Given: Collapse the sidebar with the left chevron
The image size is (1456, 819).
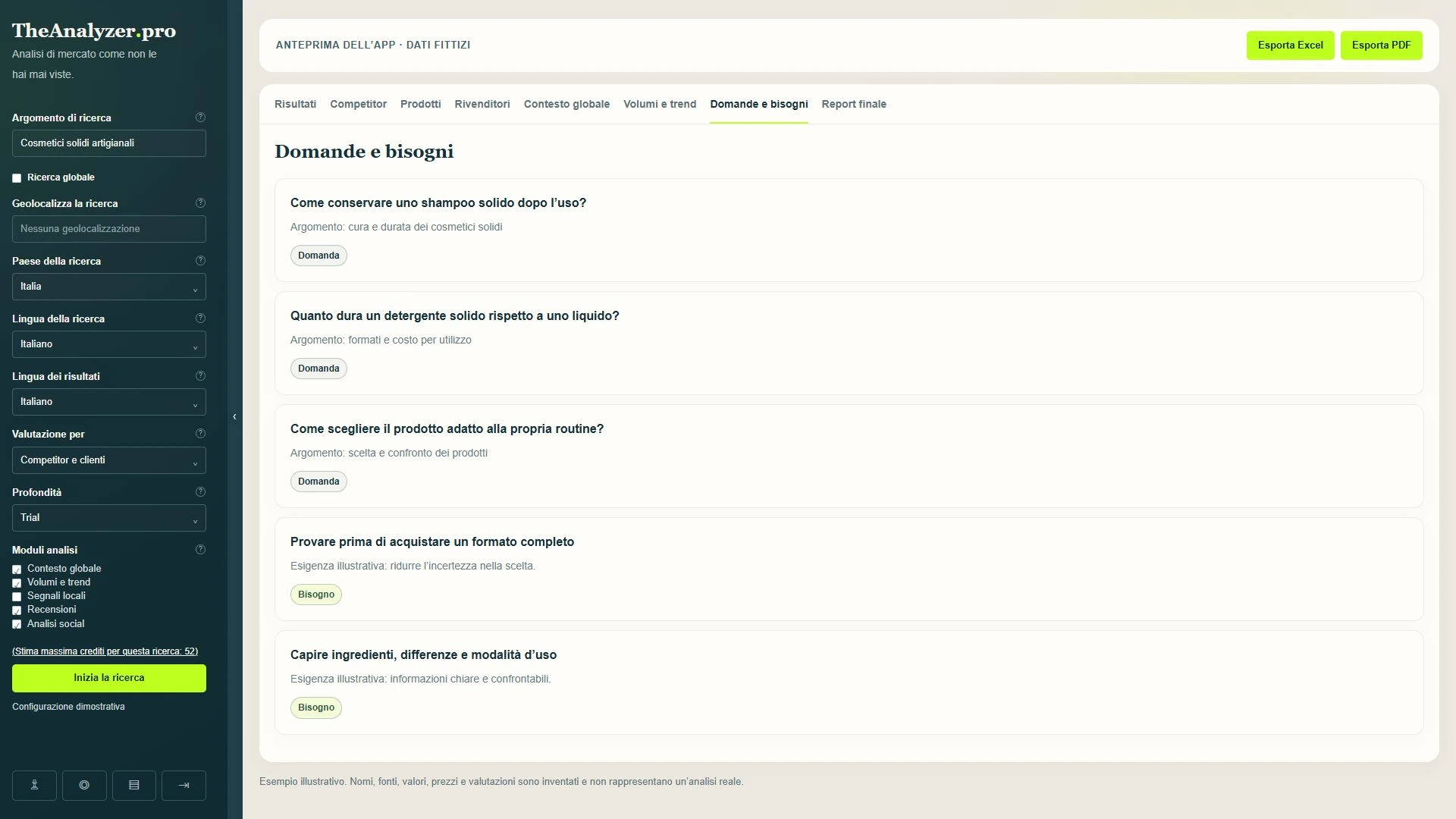Looking at the screenshot, I should click(x=235, y=417).
